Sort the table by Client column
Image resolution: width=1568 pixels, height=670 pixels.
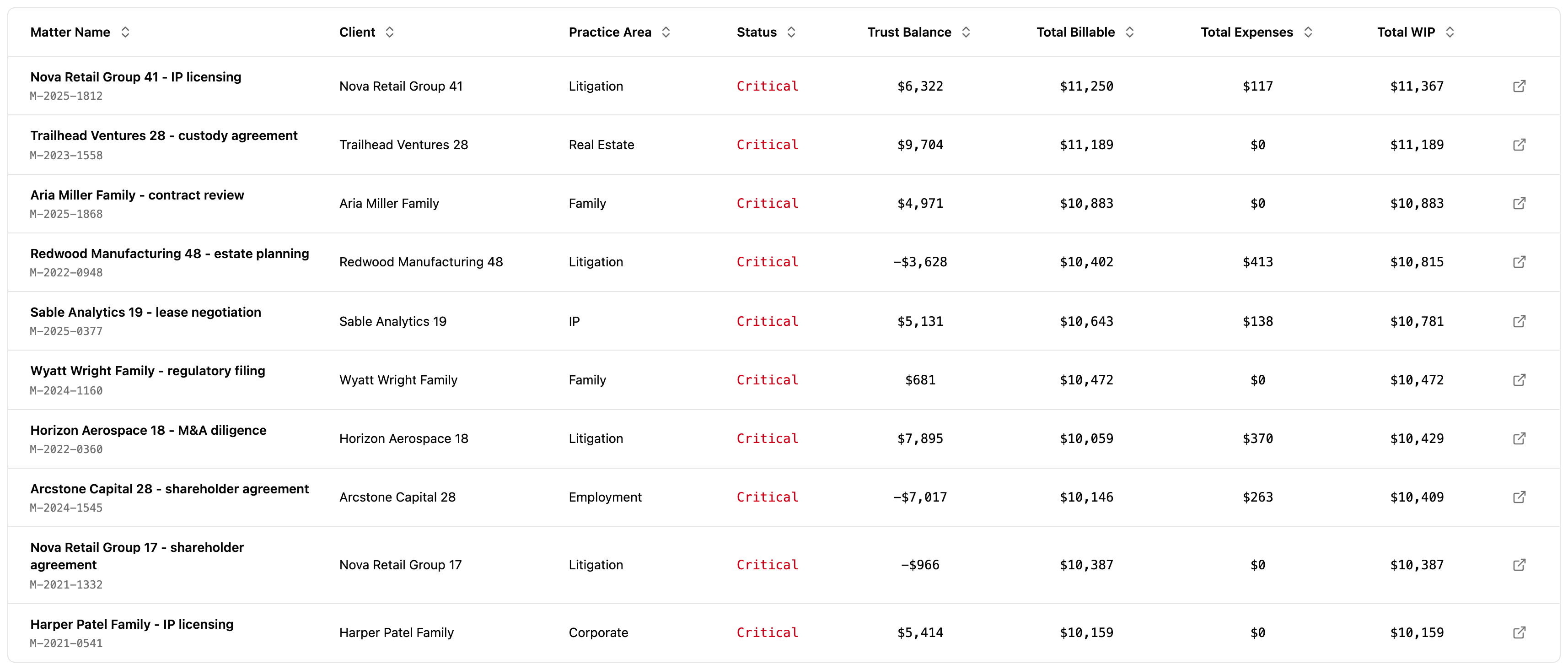click(390, 32)
